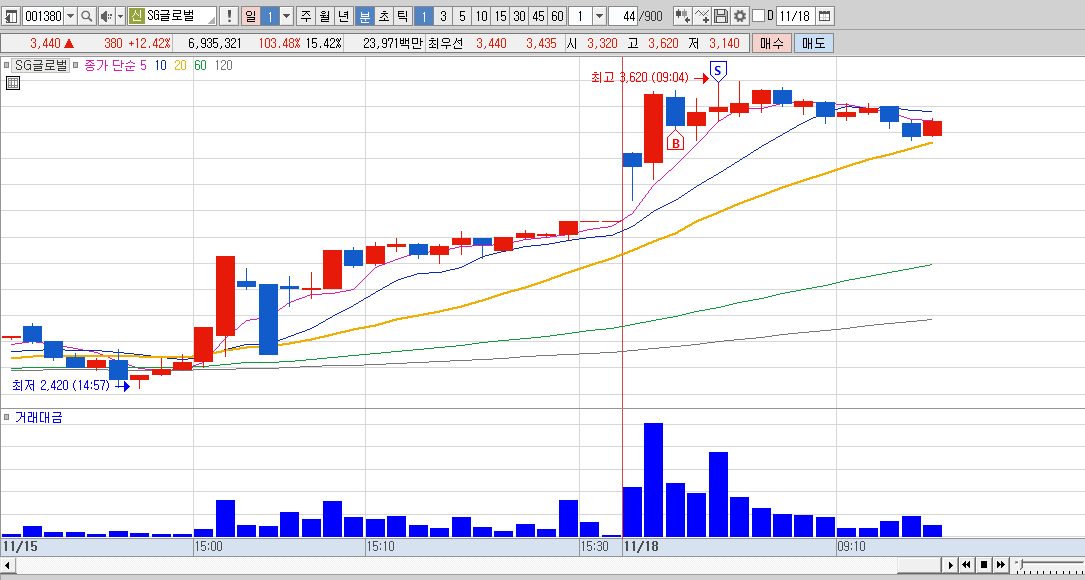
Task: Select the 3-minute interval button
Action: pos(443,16)
